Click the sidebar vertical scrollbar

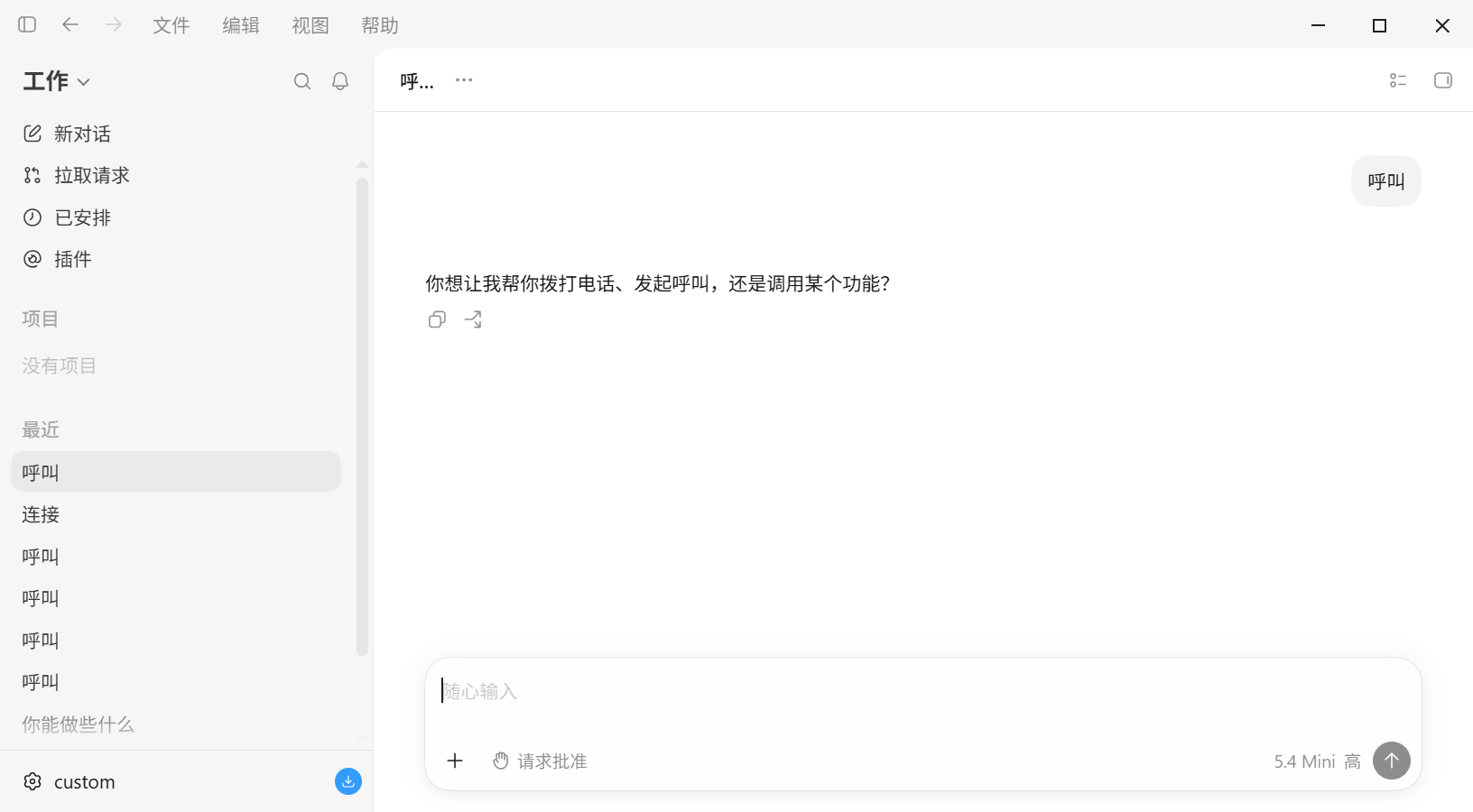tap(362, 415)
